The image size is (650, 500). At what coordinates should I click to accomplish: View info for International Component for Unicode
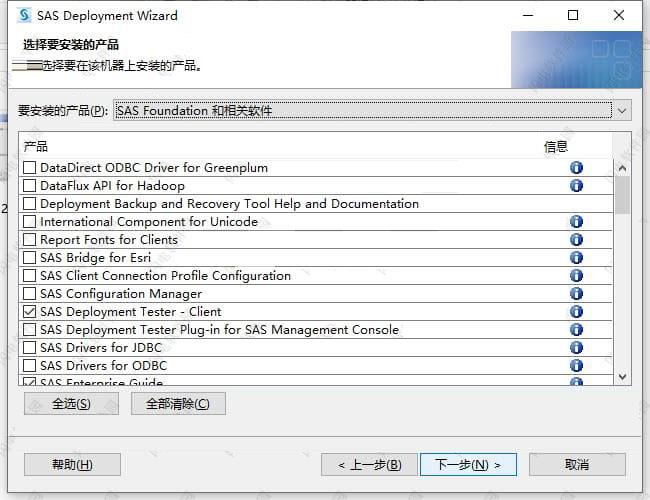pyautogui.click(x=576, y=221)
